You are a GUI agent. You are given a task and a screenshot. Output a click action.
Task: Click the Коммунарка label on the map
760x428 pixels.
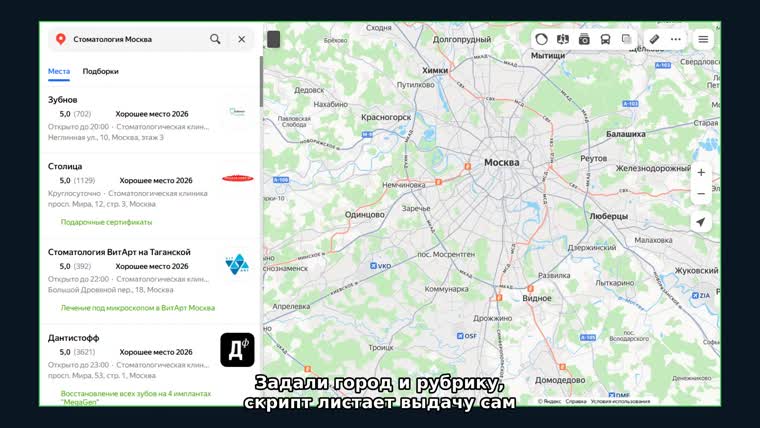(446, 289)
